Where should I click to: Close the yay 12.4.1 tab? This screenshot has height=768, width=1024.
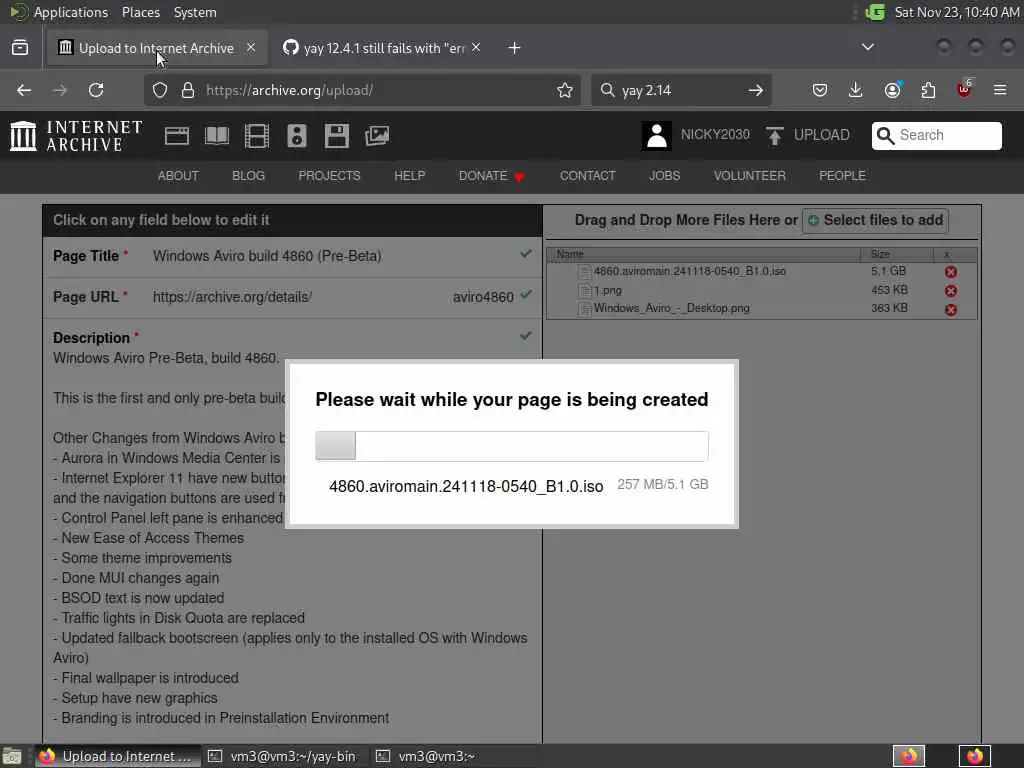(476, 47)
